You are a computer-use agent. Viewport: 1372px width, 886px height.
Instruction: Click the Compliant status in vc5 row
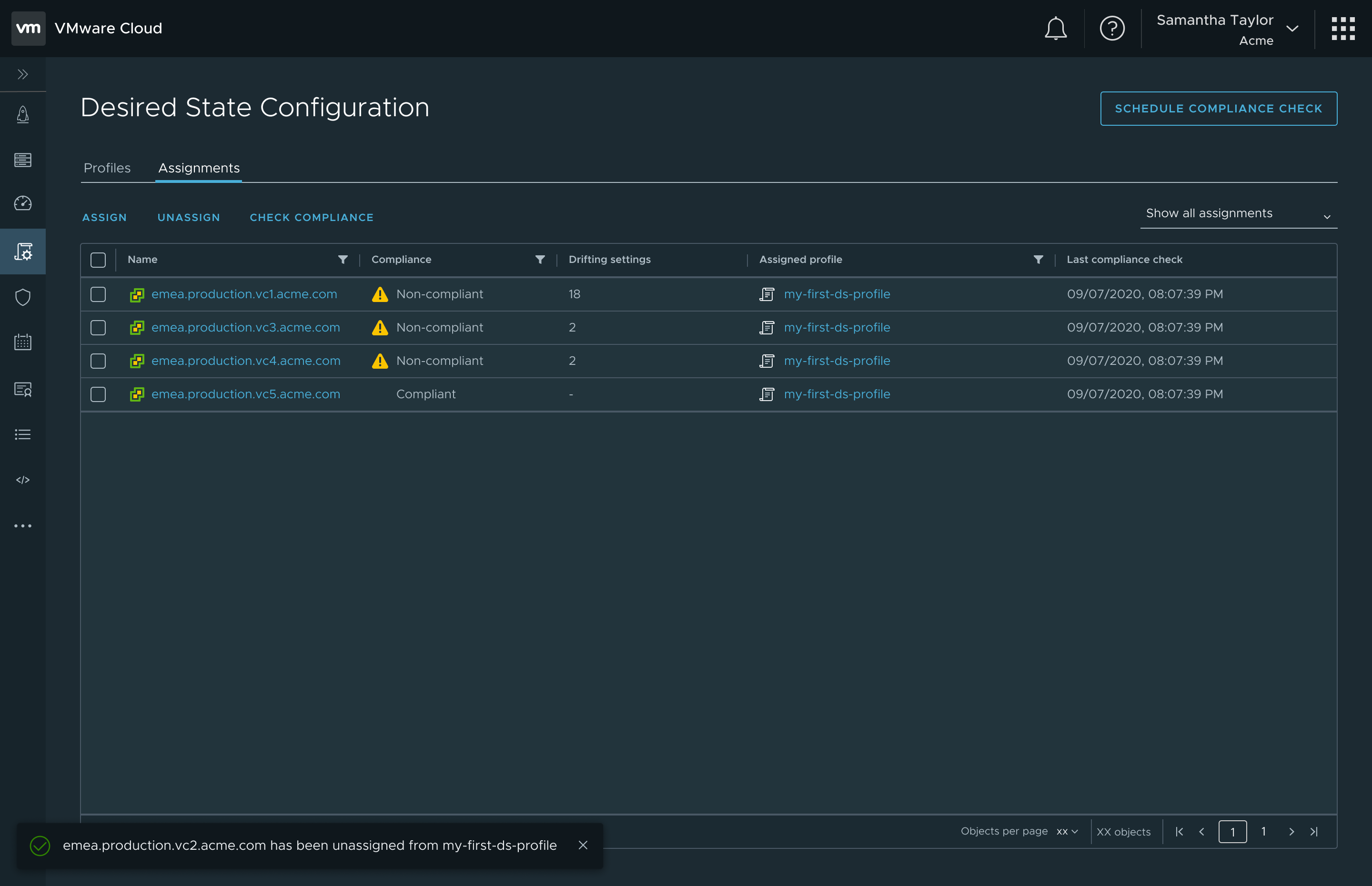pos(426,394)
